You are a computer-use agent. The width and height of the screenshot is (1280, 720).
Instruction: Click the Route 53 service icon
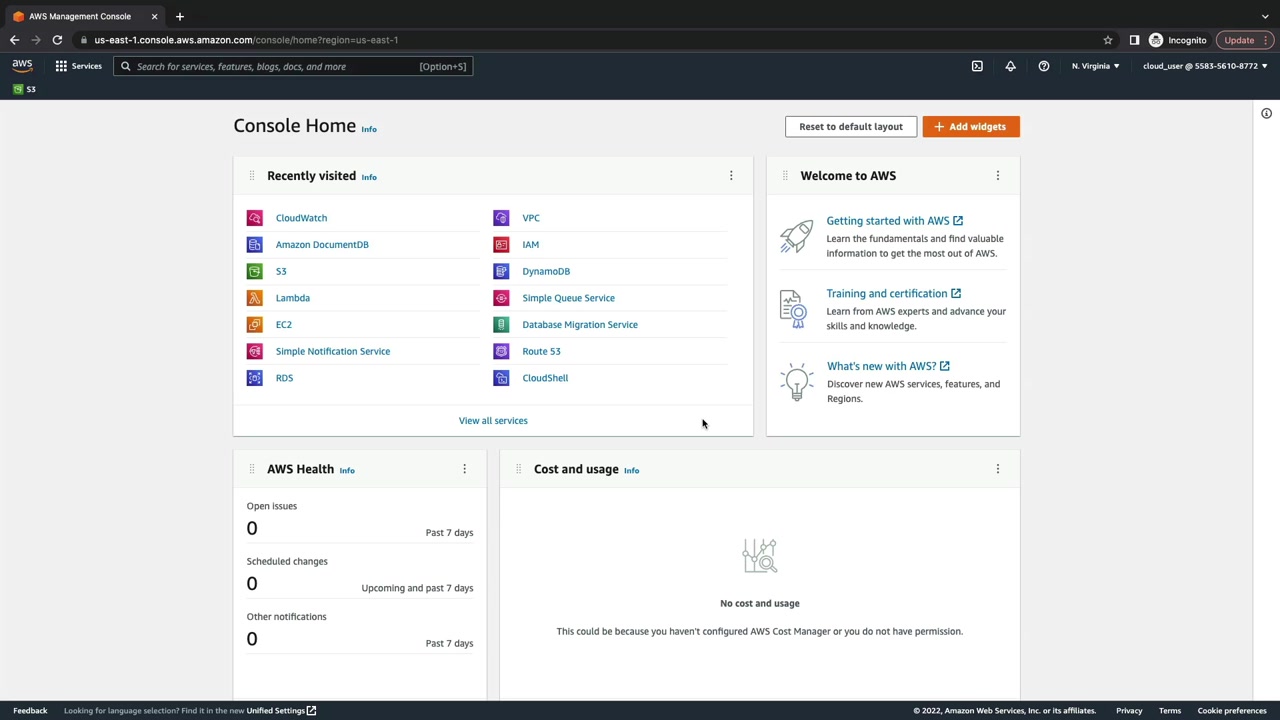501,351
